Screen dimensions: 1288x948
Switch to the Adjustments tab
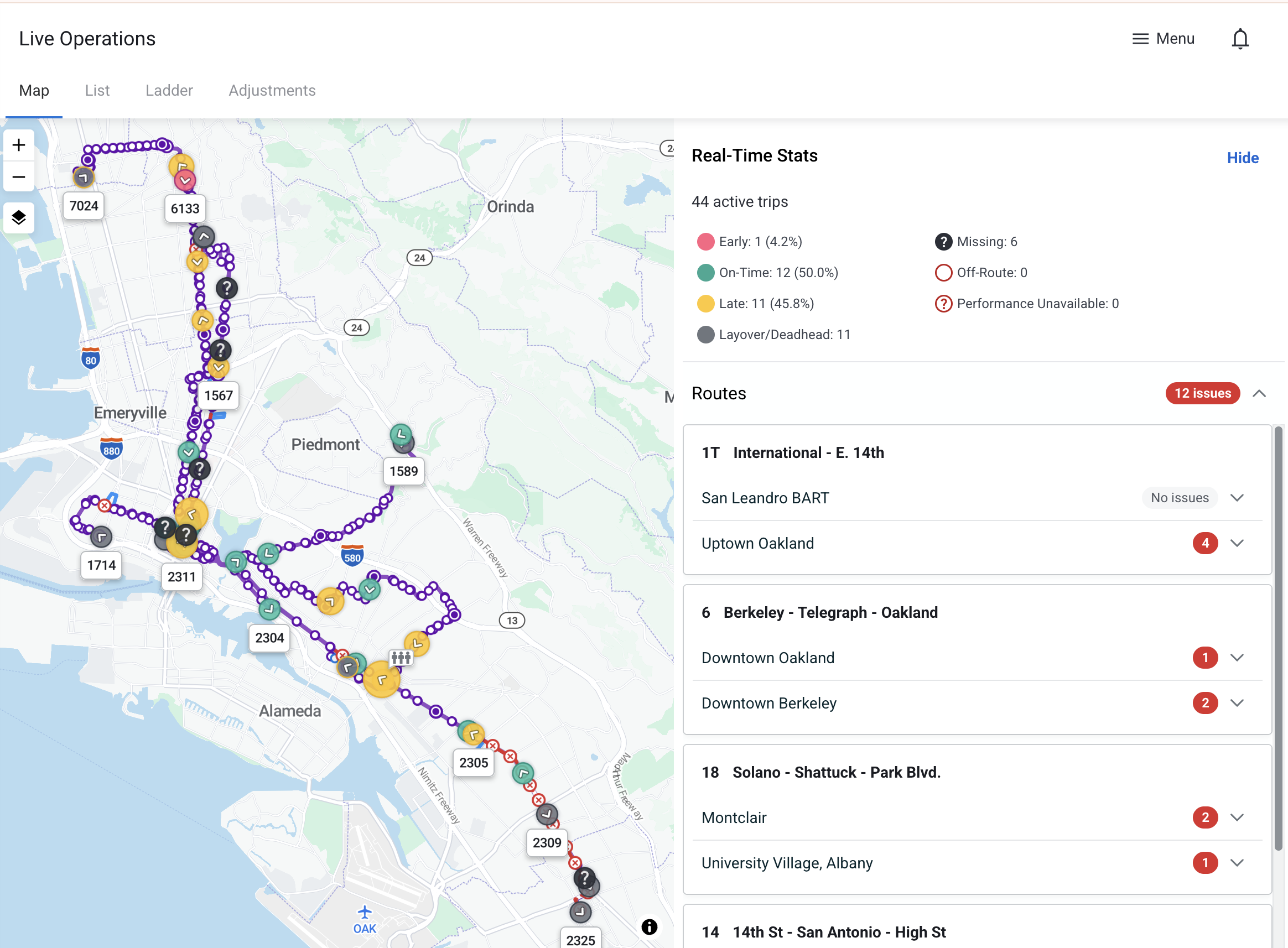(272, 90)
